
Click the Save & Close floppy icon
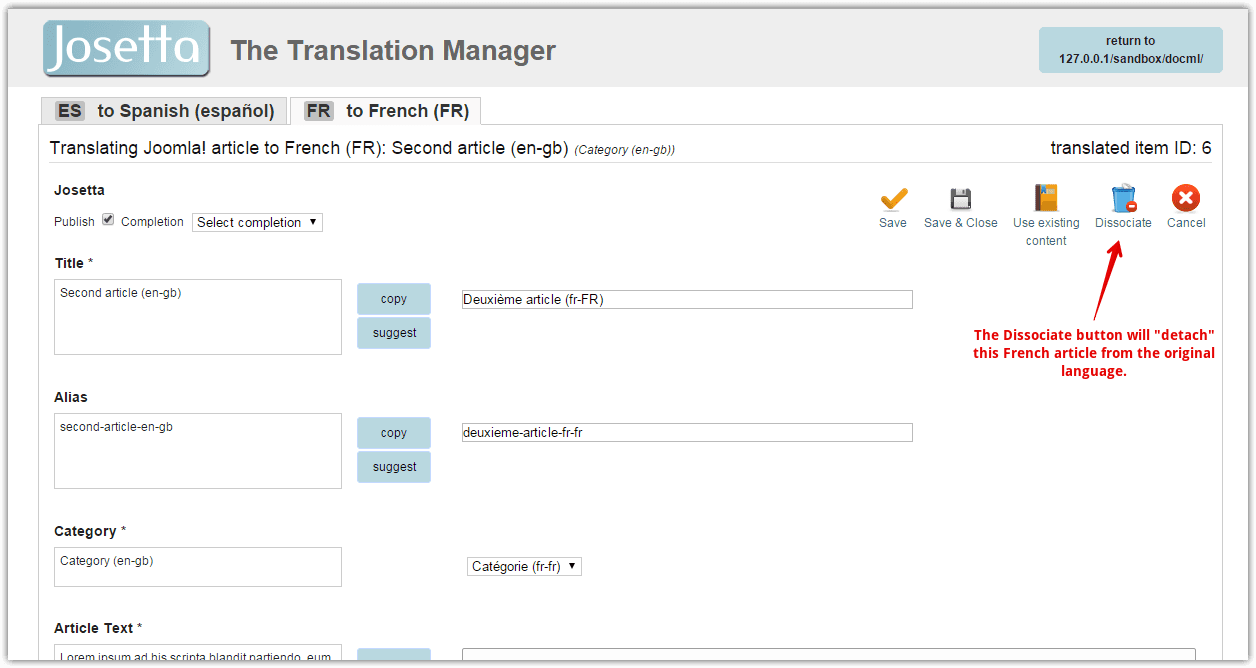coord(960,198)
